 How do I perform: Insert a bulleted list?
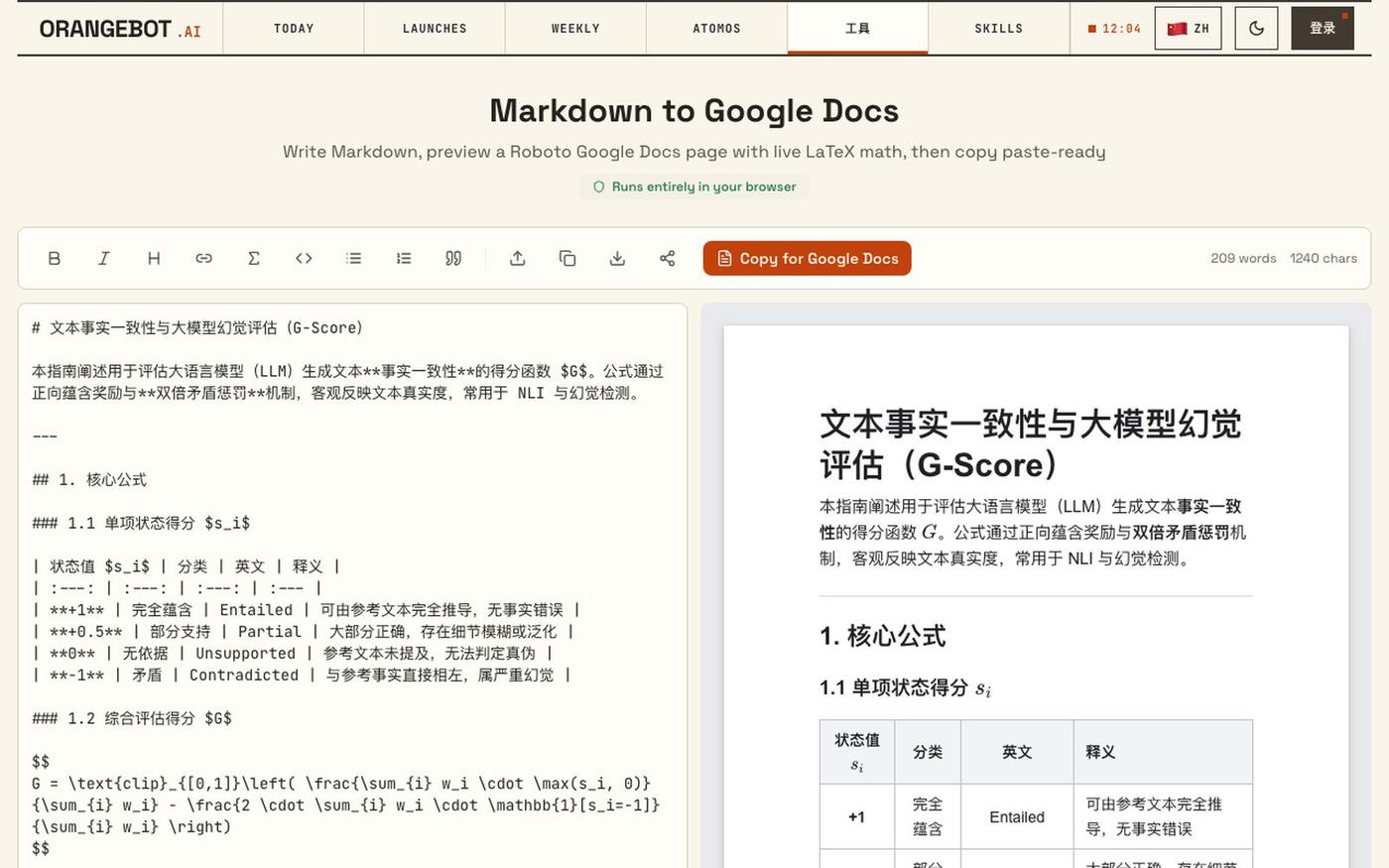point(353,258)
